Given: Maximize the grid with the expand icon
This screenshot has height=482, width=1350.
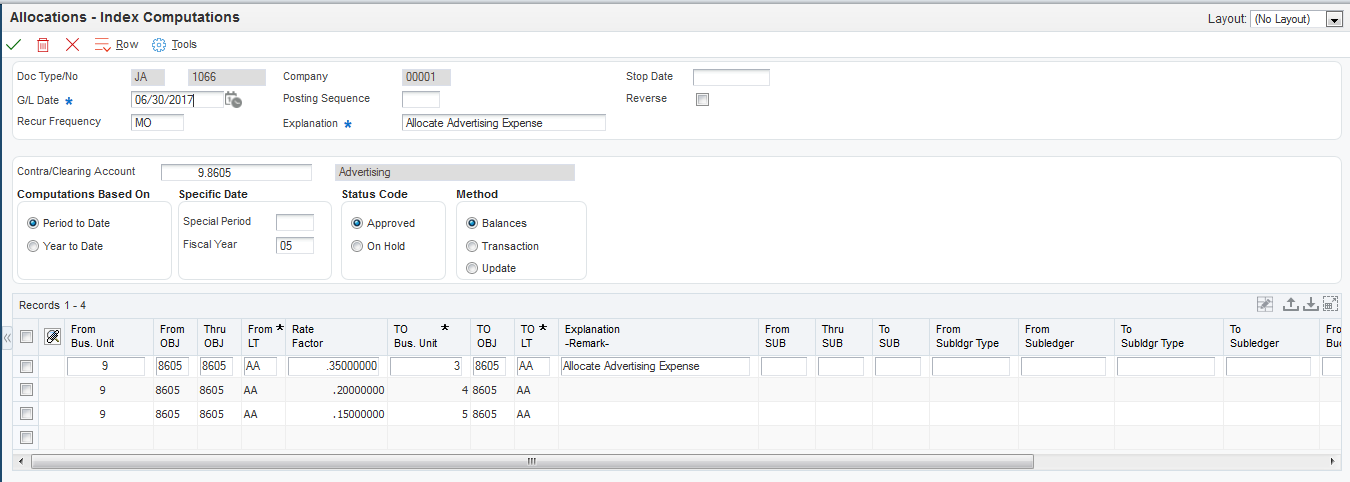Looking at the screenshot, I should [x=1330, y=304].
